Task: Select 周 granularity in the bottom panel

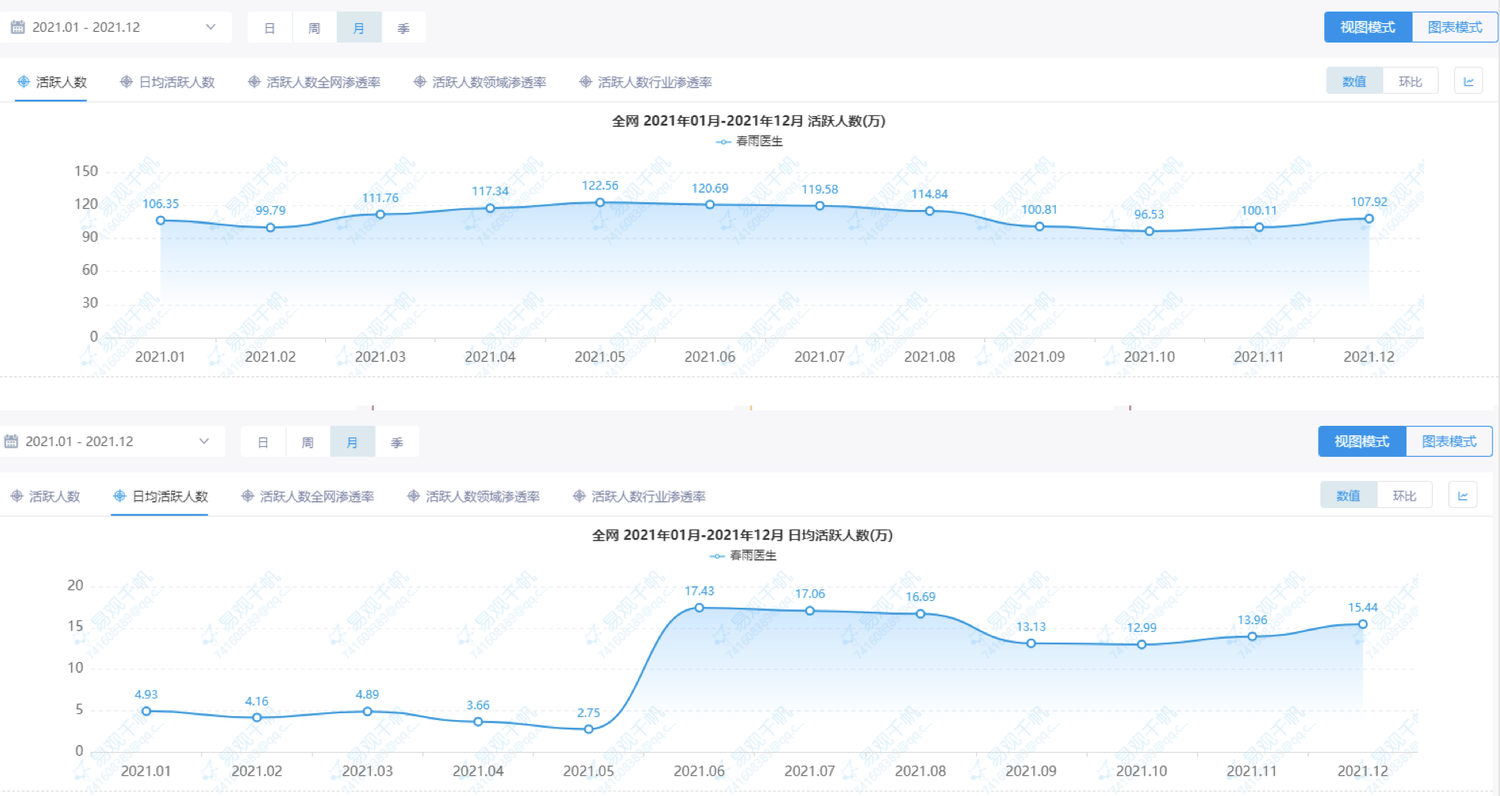Action: 308,442
